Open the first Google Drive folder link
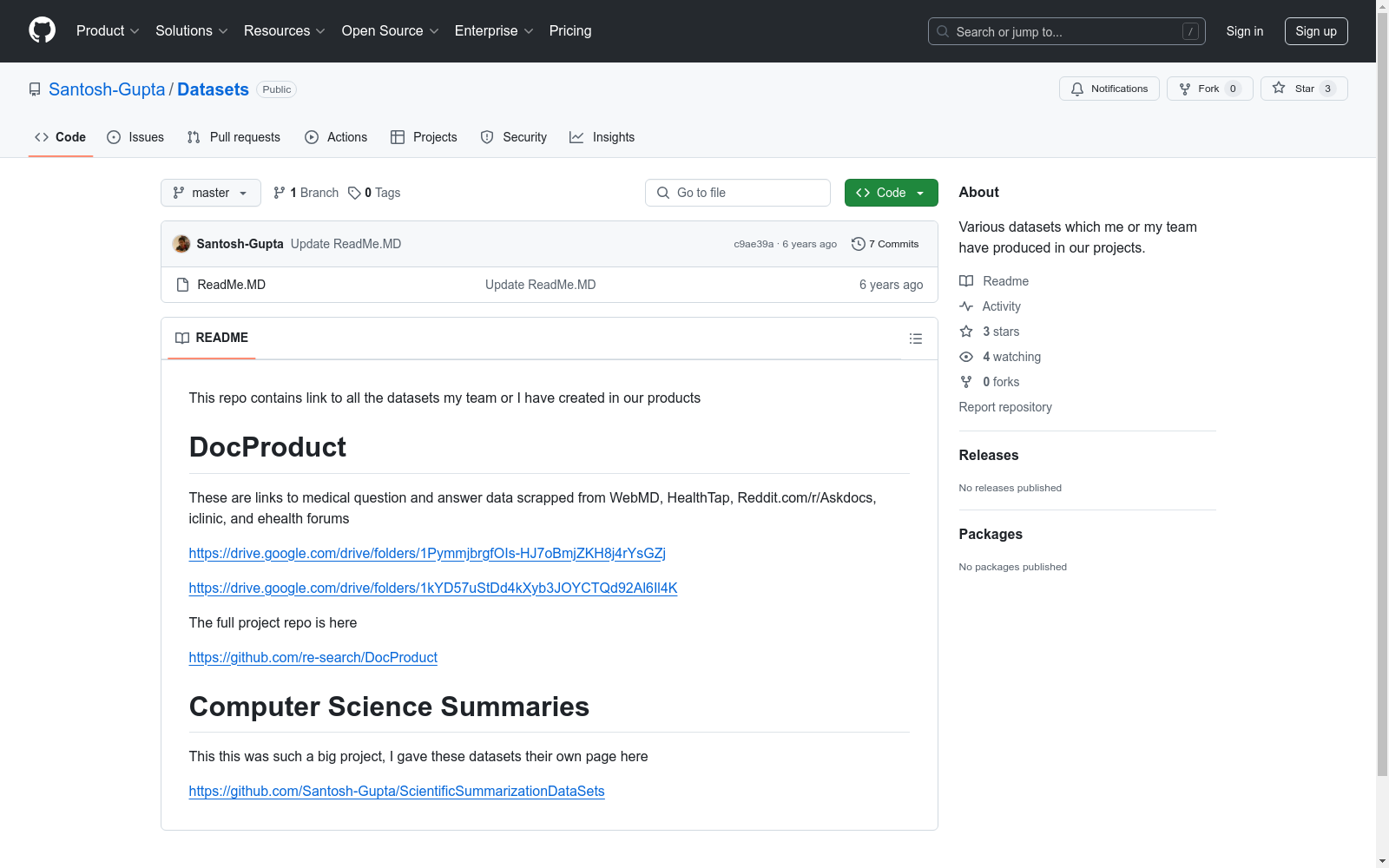The image size is (1389, 868). (x=427, y=553)
